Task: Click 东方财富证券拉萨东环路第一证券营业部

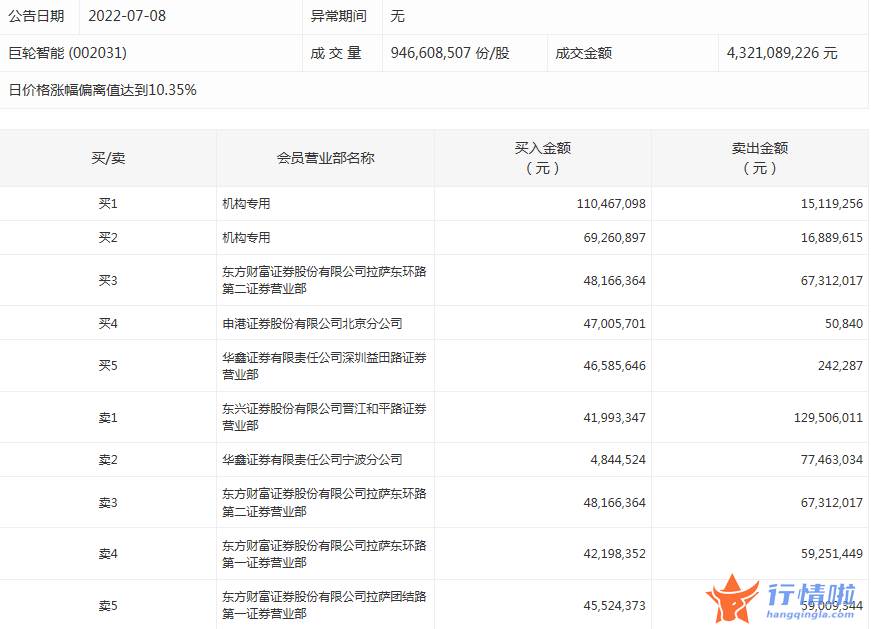Action: (x=324, y=554)
